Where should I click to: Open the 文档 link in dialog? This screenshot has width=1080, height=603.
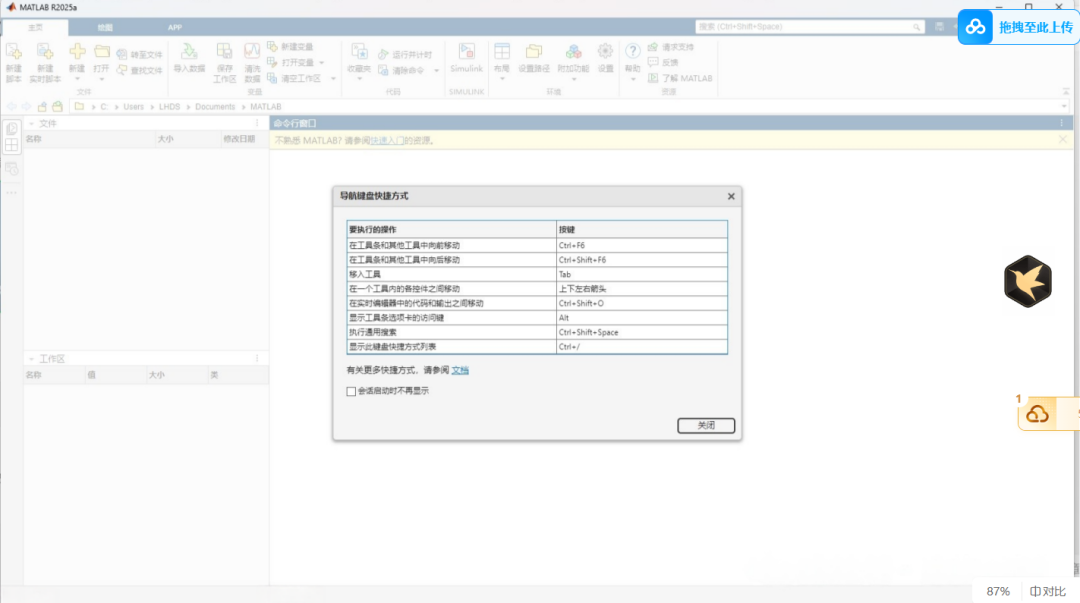[460, 370]
